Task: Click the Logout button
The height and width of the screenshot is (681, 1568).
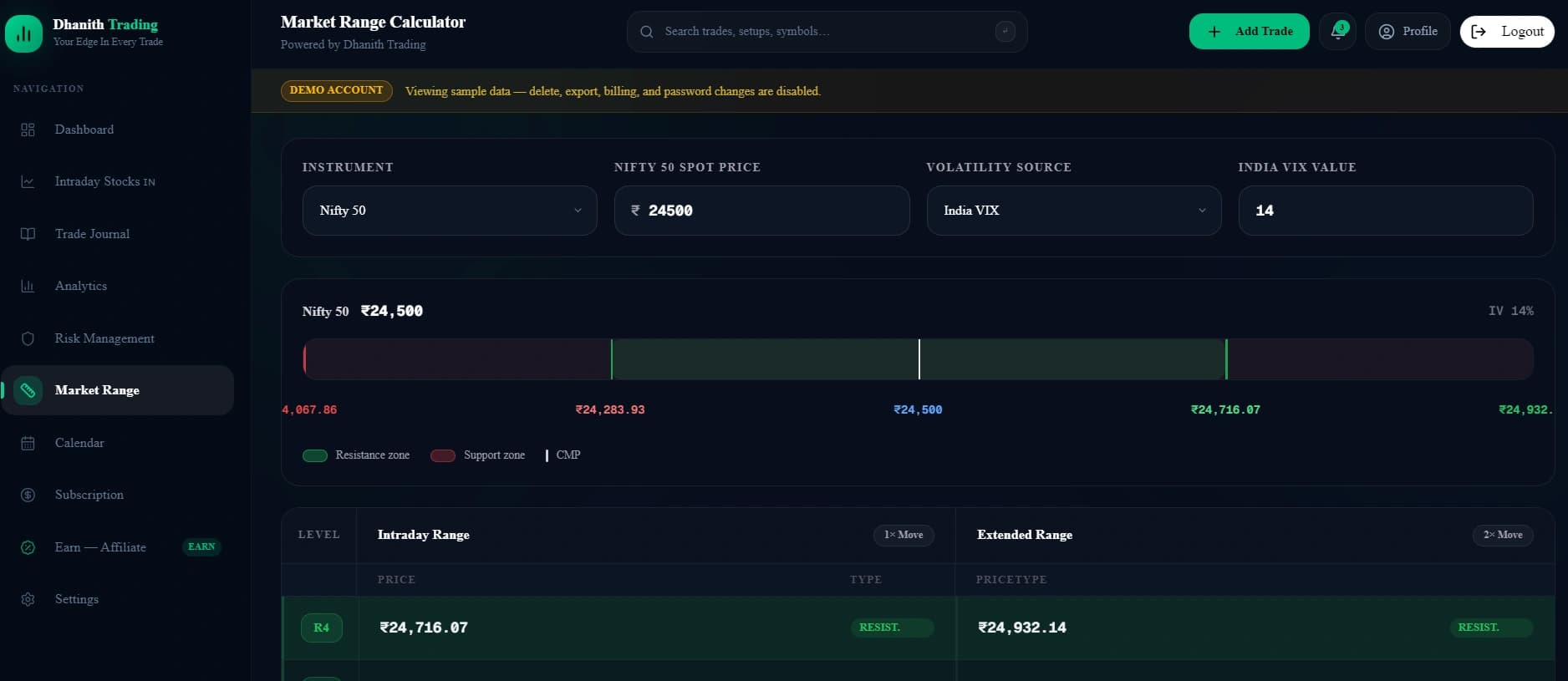Action: coord(1507,32)
